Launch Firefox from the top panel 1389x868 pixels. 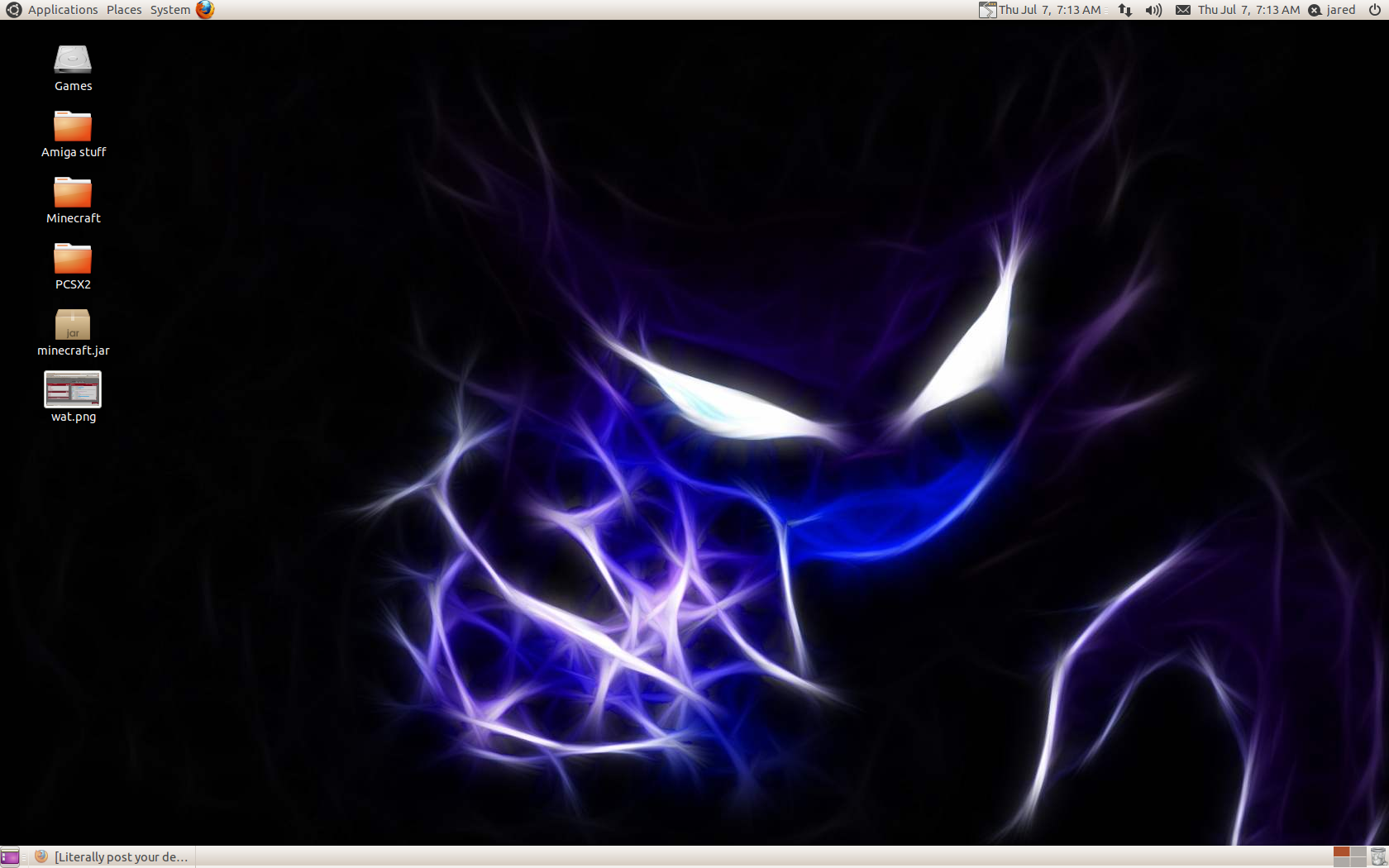click(205, 10)
